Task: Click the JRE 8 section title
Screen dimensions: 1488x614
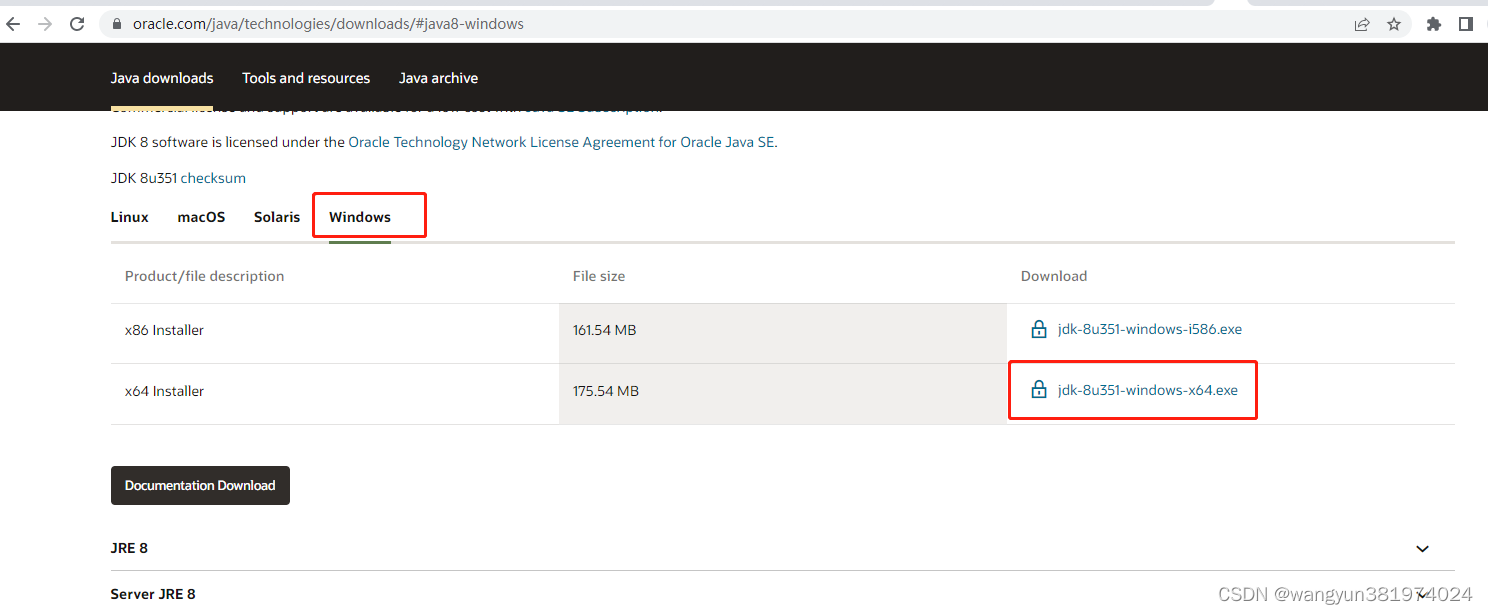Action: (129, 548)
